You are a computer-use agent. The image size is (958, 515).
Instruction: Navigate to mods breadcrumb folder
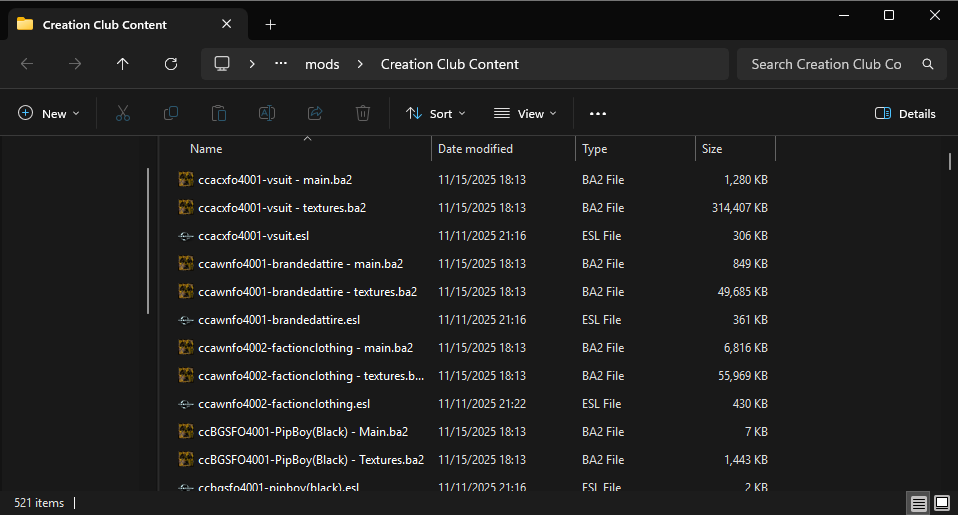322,64
